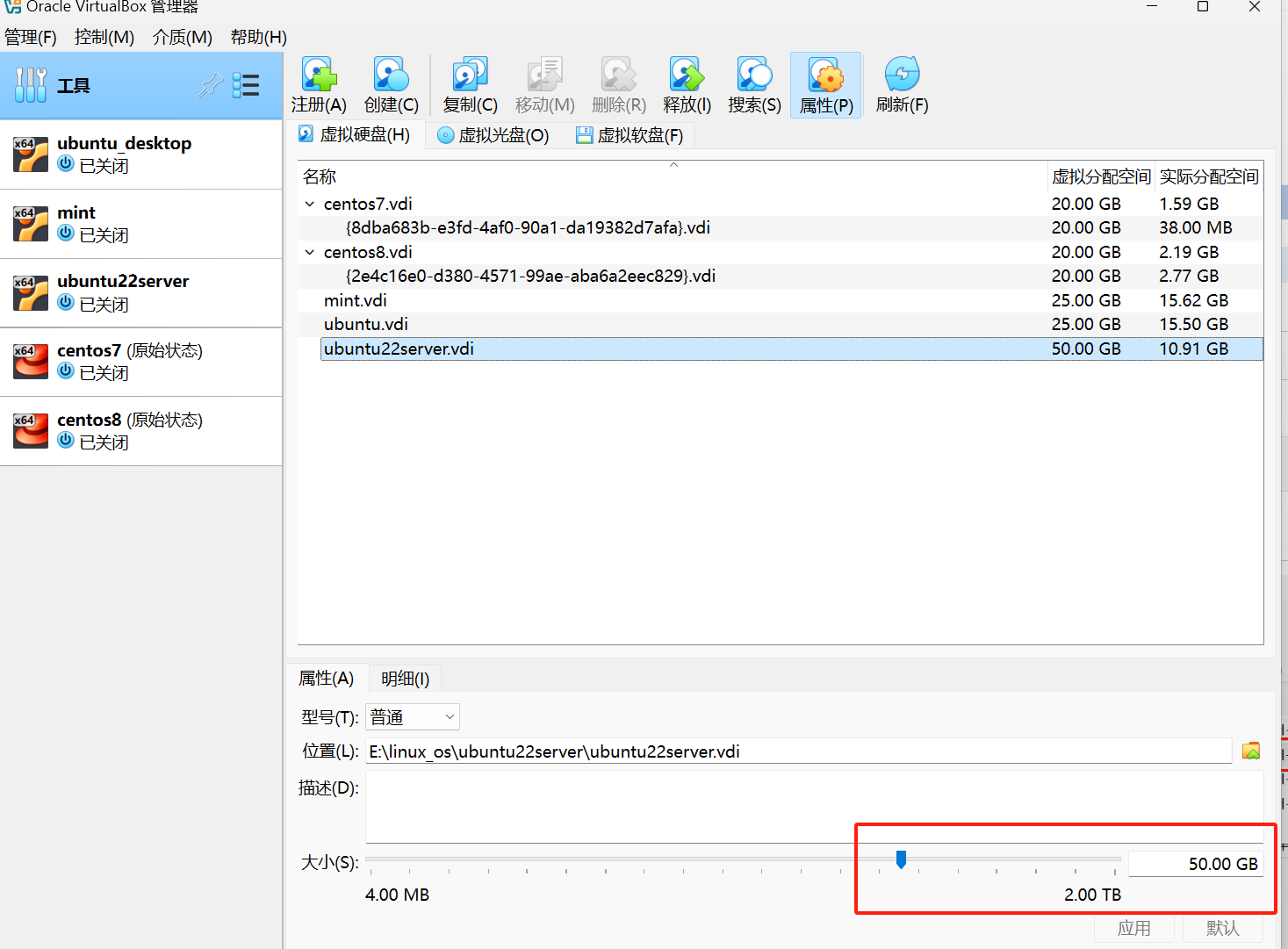Click the 应用 apply button

[x=1134, y=928]
